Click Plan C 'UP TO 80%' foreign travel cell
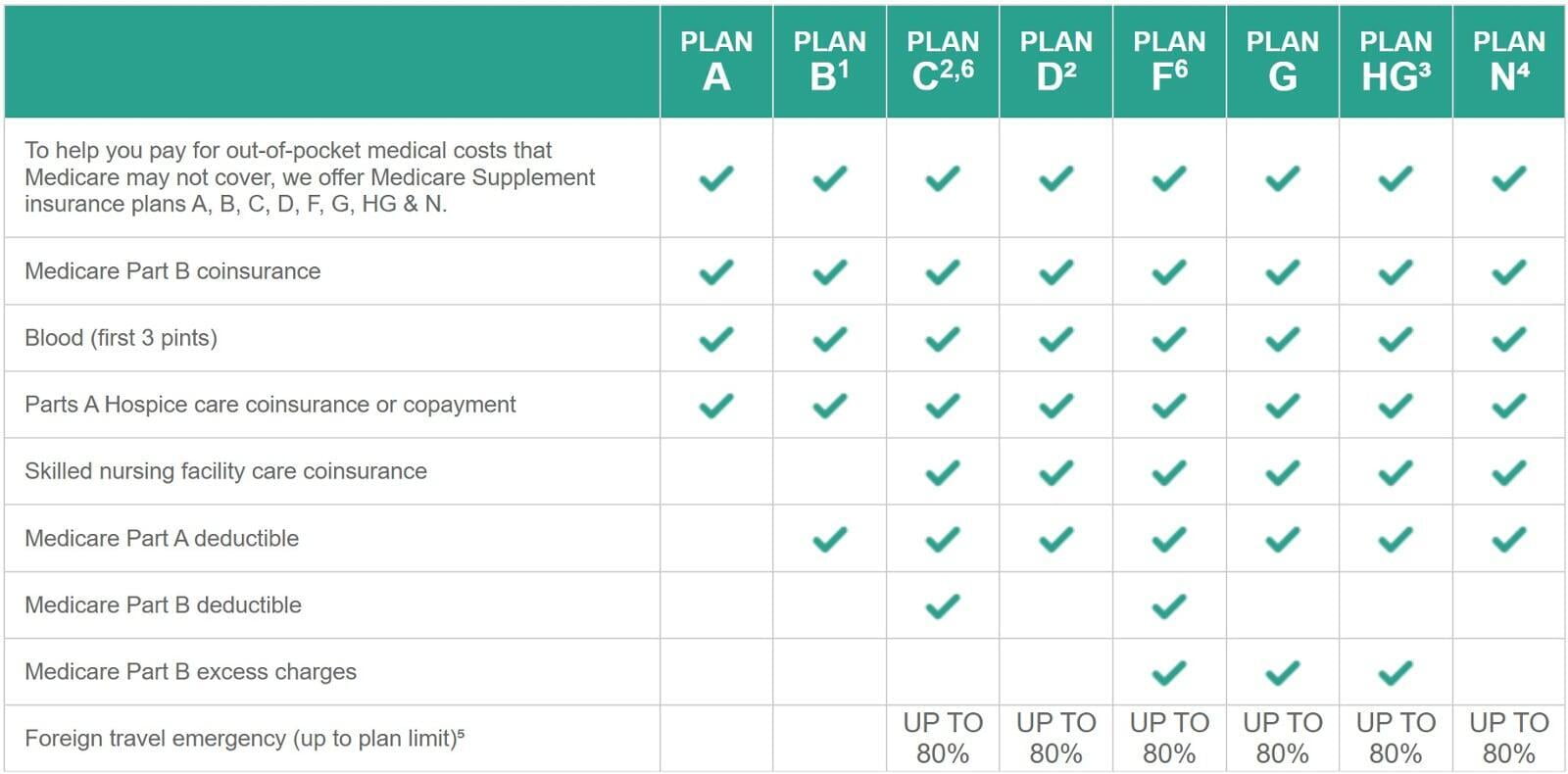Viewport: 1568px width, 774px height. [943, 738]
